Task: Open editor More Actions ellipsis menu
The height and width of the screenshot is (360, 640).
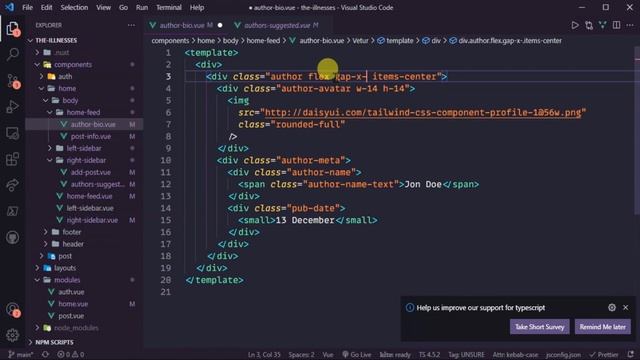Action: point(630,25)
